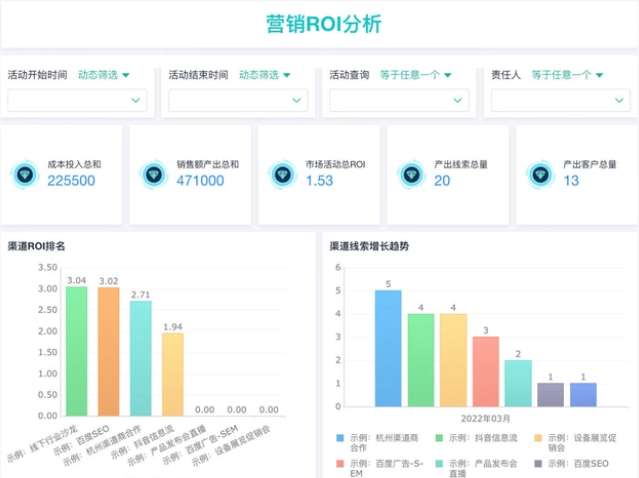The image size is (639, 478).
Task: Click the customers total value 13
Action: pyautogui.click(x=571, y=181)
